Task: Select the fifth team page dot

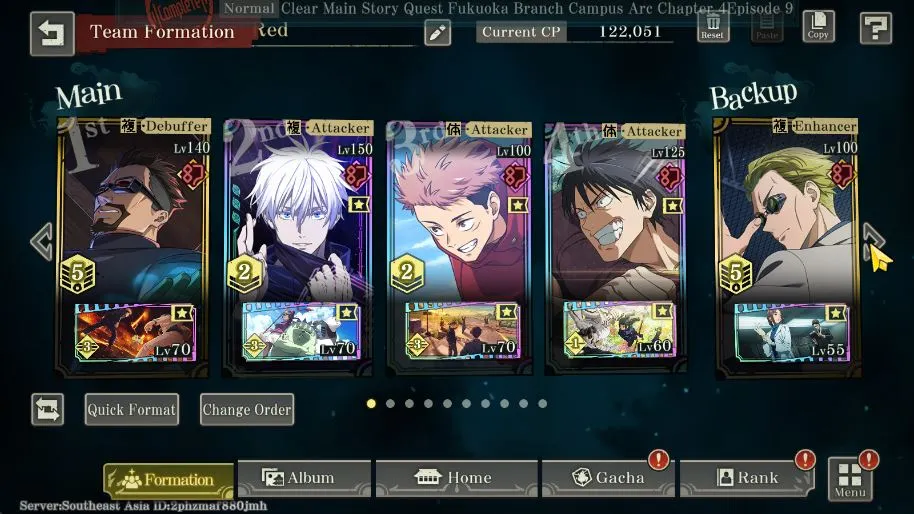Action: click(447, 403)
